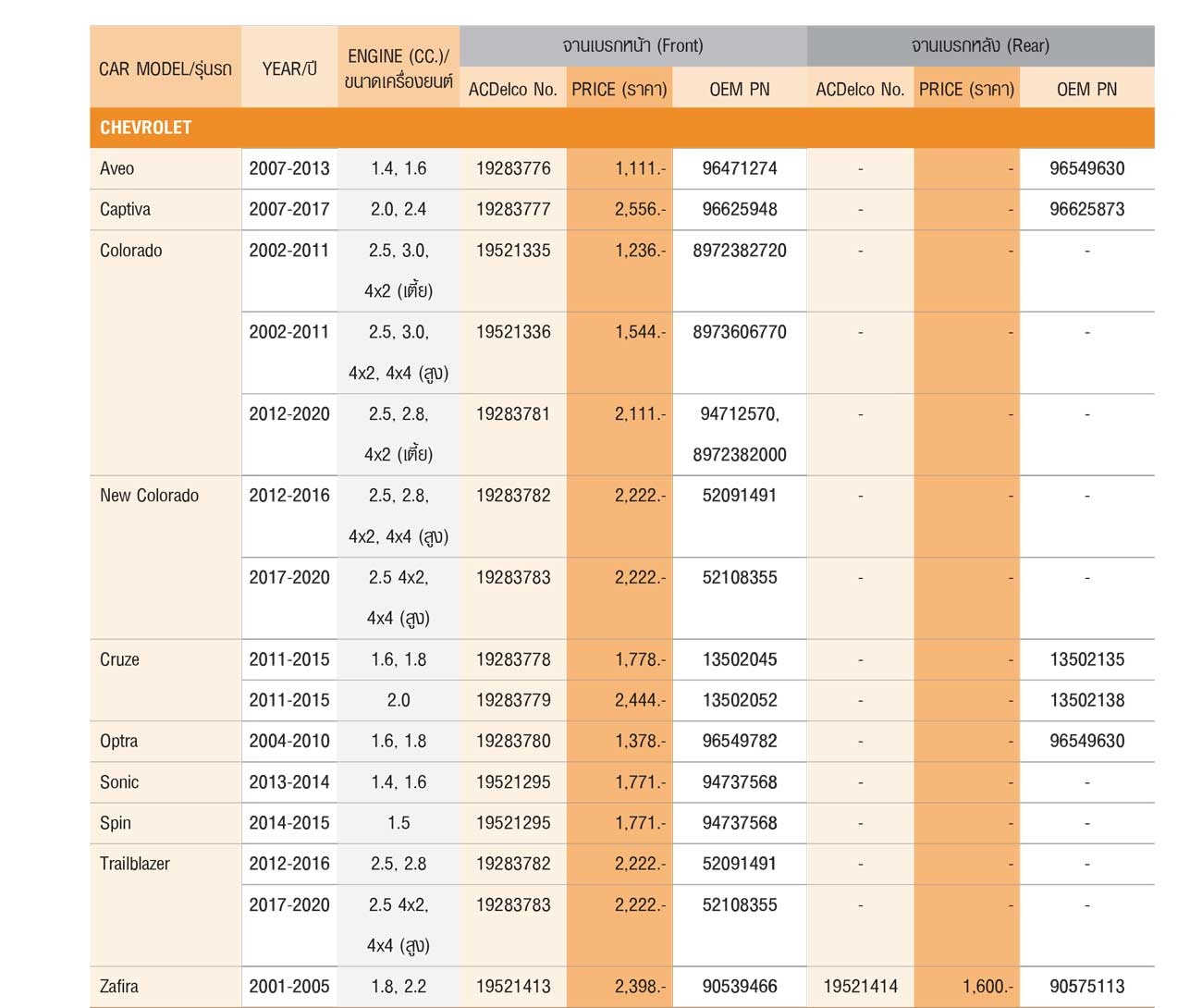Click the Rear brake disc header
Screen dimensions: 1202x1008
pos(981,46)
